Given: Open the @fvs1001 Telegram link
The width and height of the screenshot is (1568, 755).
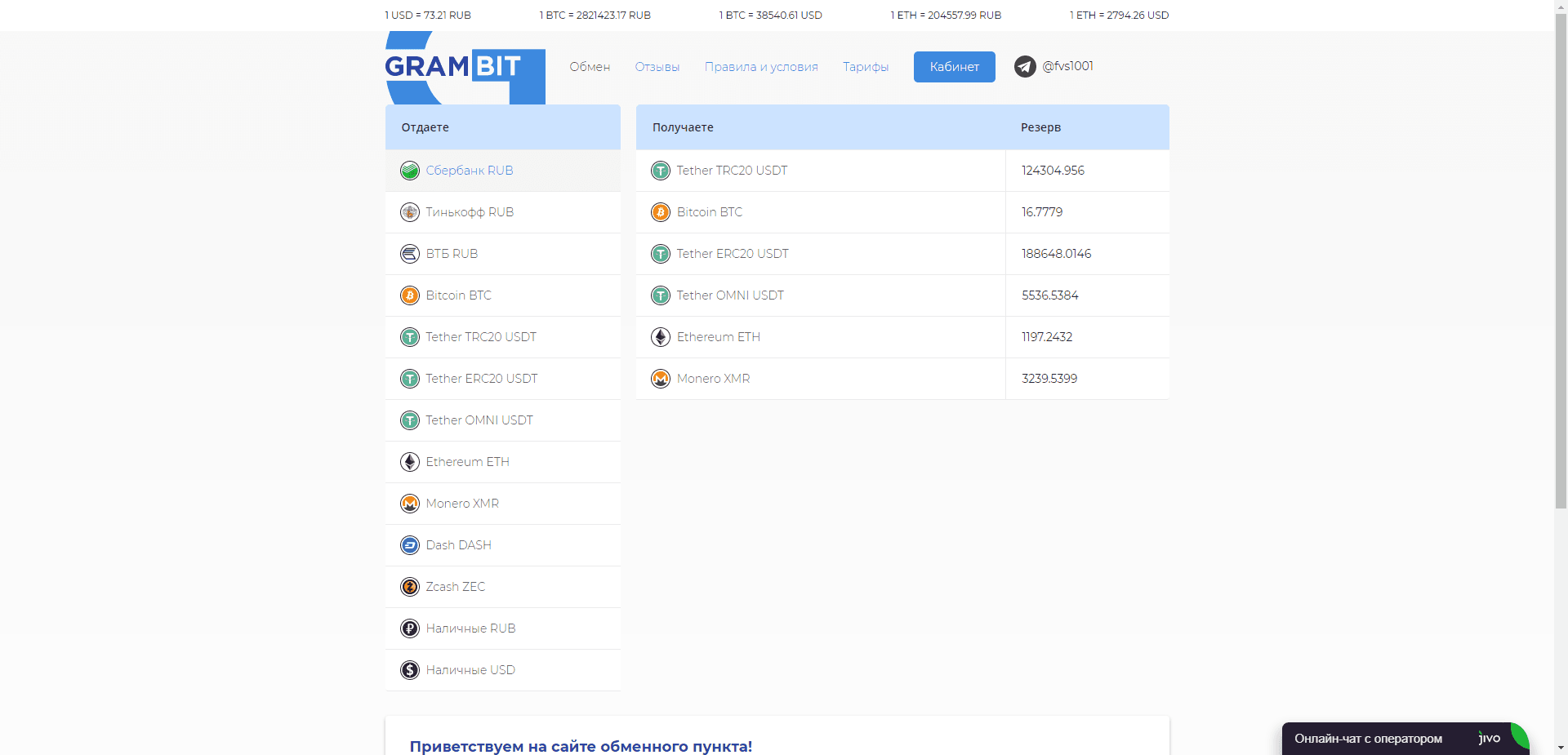Looking at the screenshot, I should tap(1067, 66).
